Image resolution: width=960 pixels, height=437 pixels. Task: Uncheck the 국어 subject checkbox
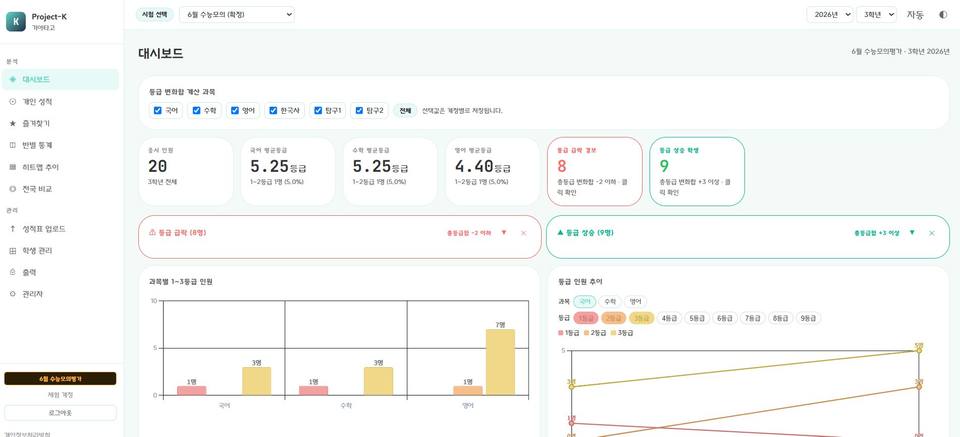(x=157, y=111)
